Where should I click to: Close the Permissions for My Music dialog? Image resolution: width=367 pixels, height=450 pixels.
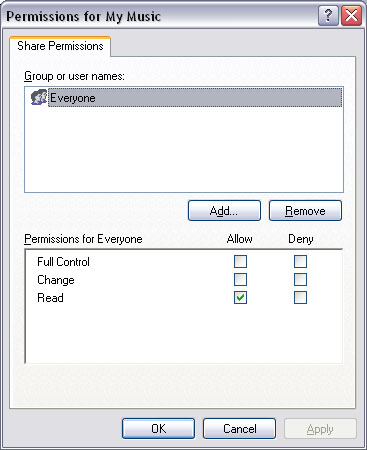tap(351, 16)
